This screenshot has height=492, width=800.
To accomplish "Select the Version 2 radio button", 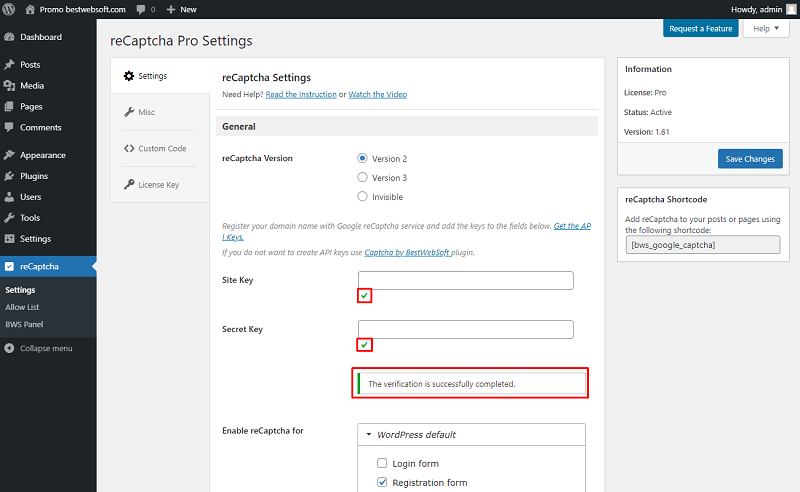I will [x=362, y=158].
